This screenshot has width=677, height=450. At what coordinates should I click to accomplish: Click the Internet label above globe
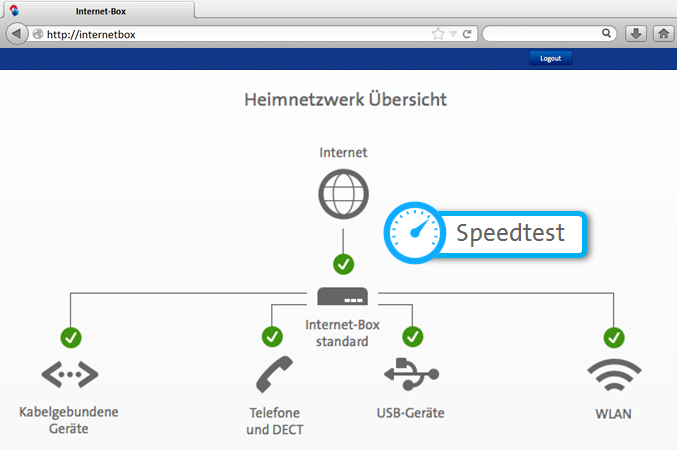[343, 152]
